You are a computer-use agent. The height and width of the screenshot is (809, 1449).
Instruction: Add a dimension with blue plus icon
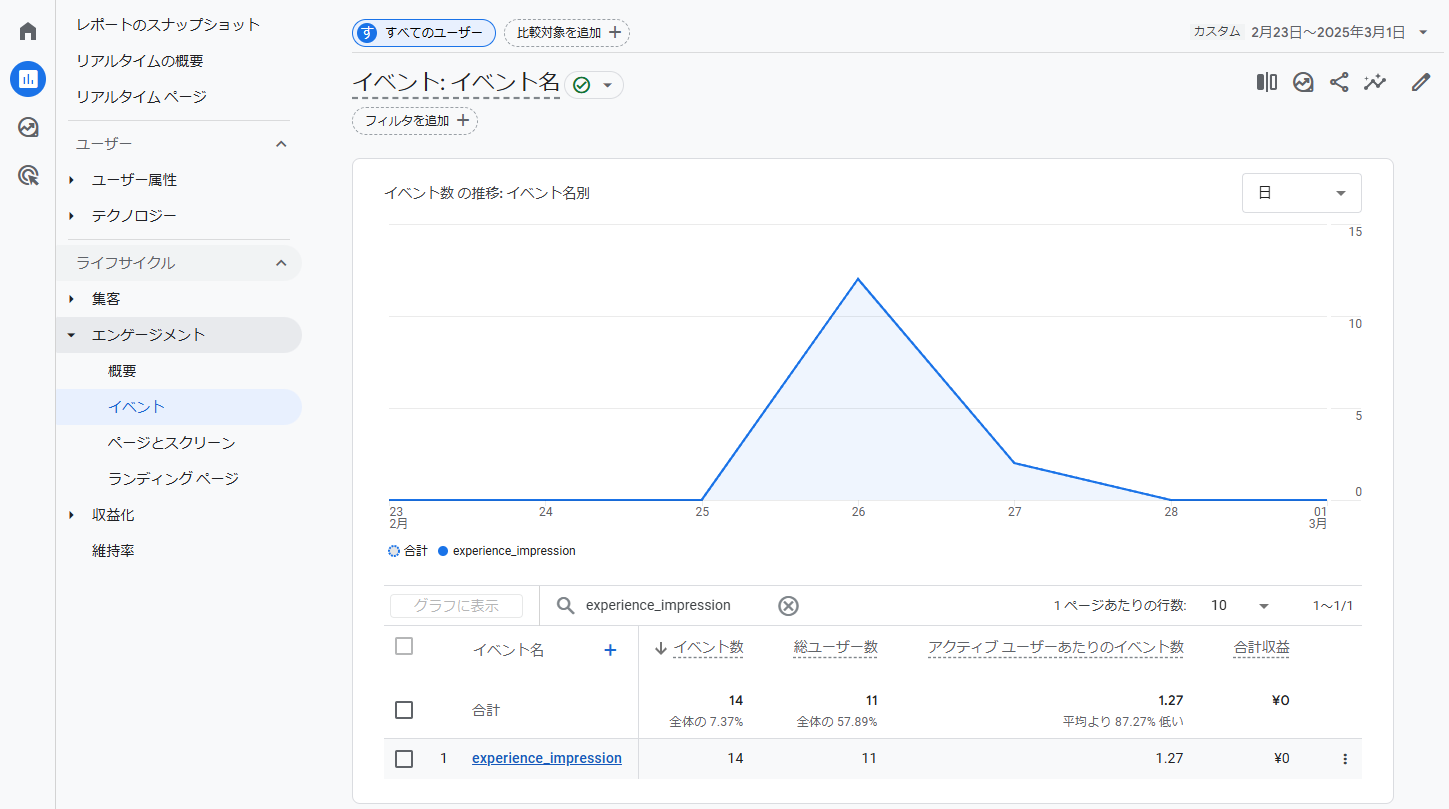pos(610,650)
